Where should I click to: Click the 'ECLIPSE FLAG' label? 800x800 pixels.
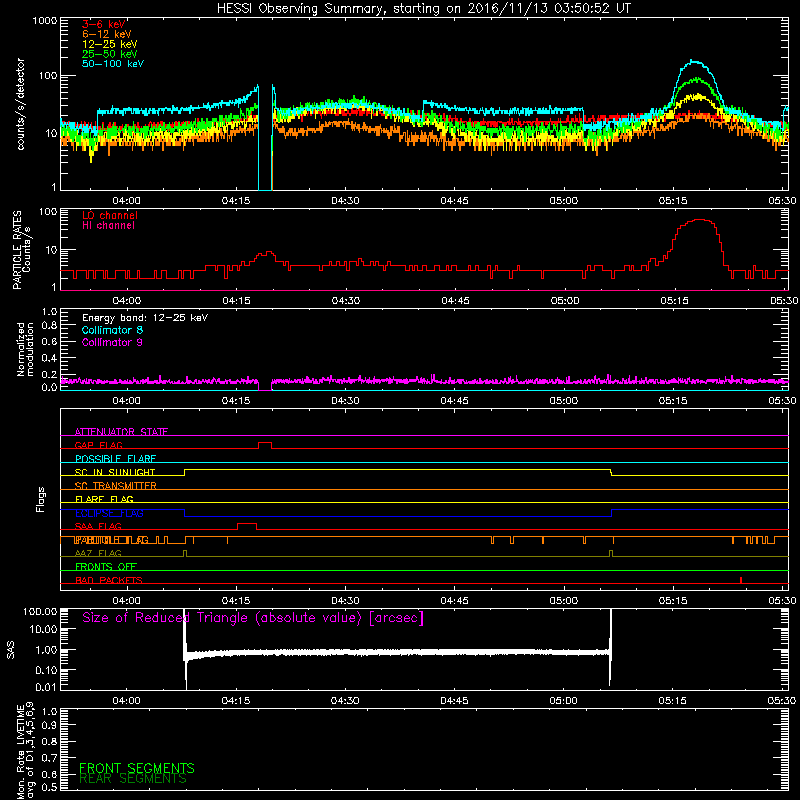(x=109, y=513)
